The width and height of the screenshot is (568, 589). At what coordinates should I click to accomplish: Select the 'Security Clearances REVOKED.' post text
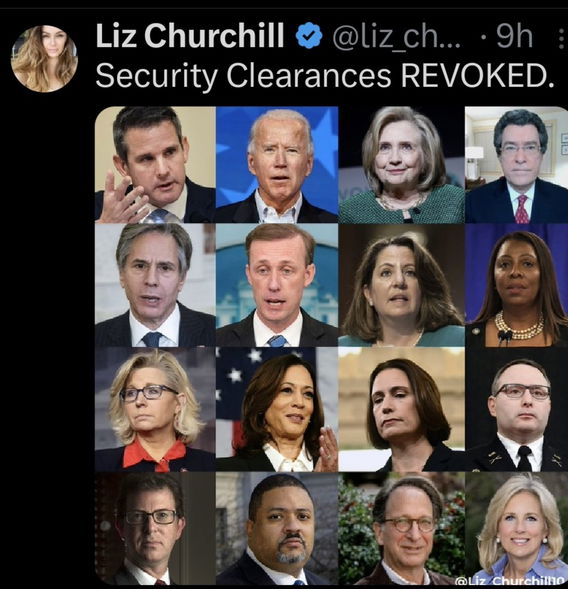coord(325,75)
